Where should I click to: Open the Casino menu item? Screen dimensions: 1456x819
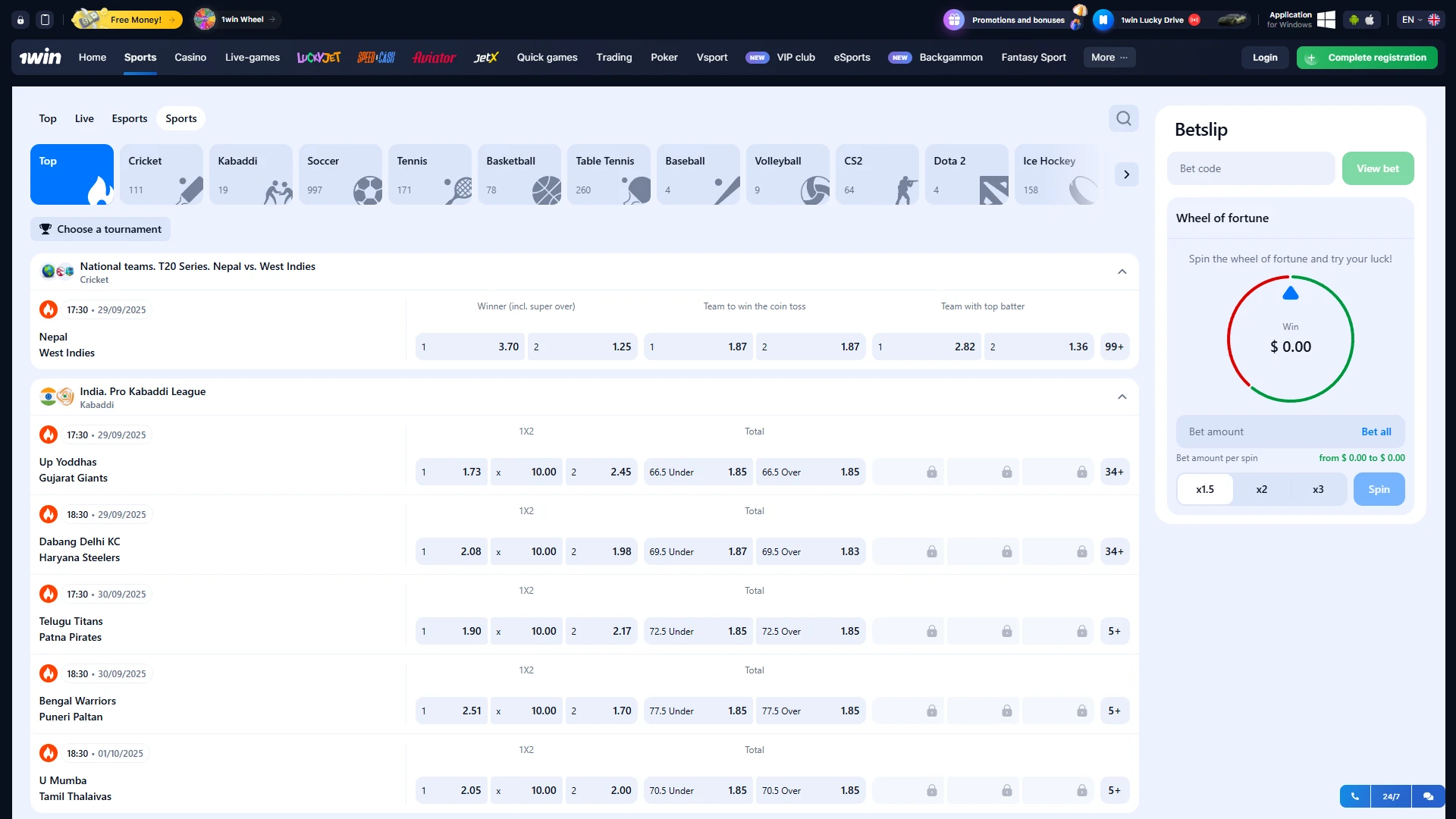pyautogui.click(x=190, y=58)
